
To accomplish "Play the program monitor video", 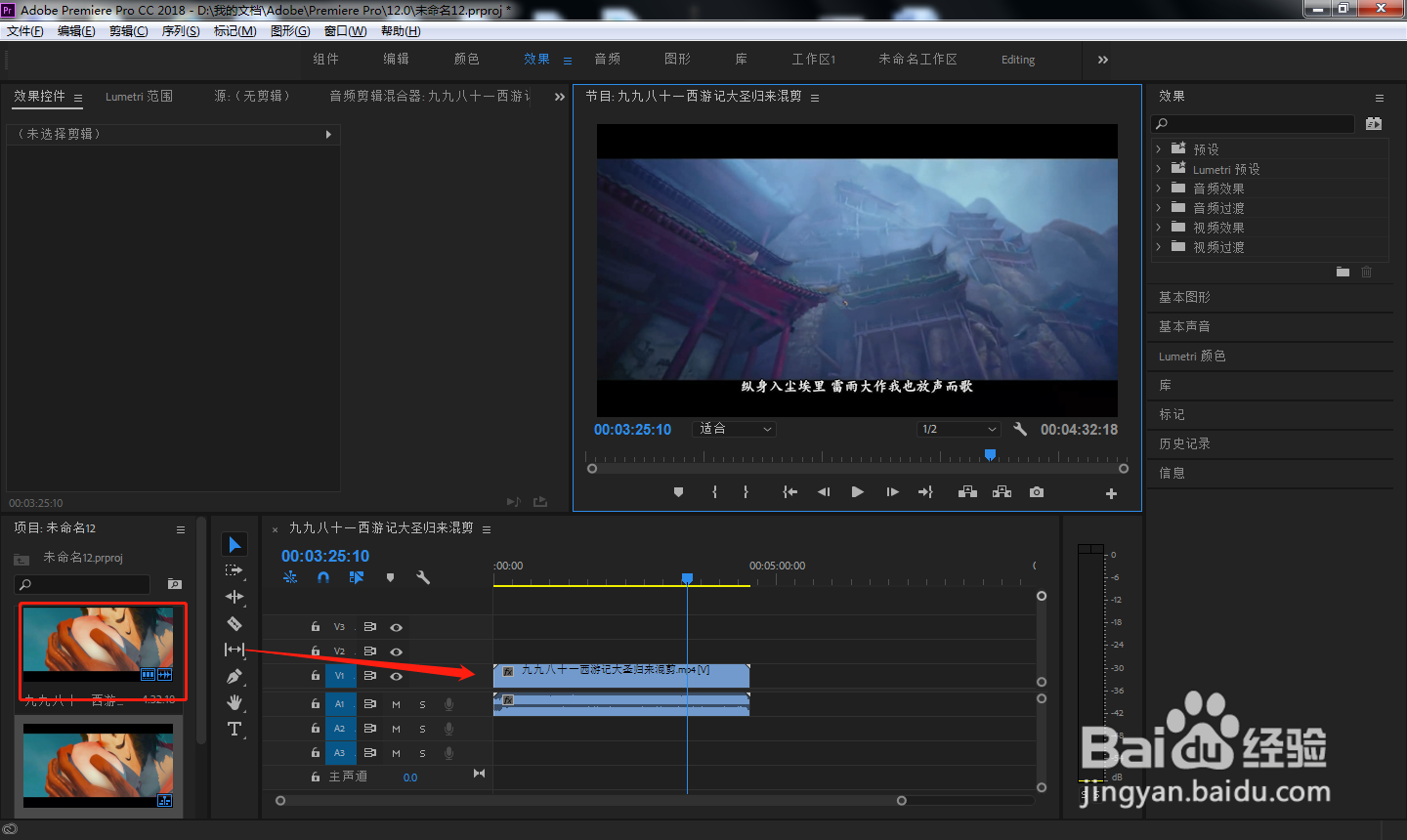I will pos(857,492).
